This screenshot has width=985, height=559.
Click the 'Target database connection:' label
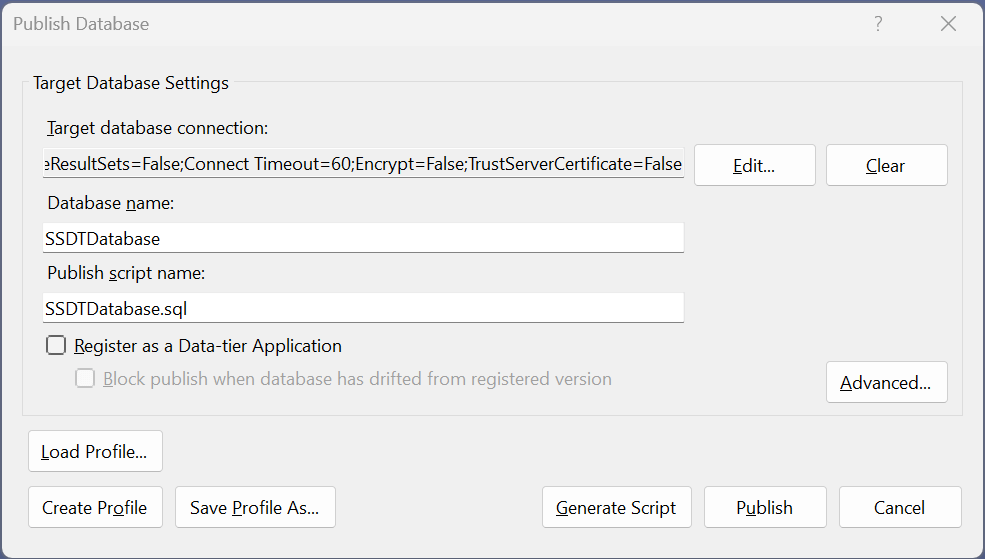tap(158, 128)
